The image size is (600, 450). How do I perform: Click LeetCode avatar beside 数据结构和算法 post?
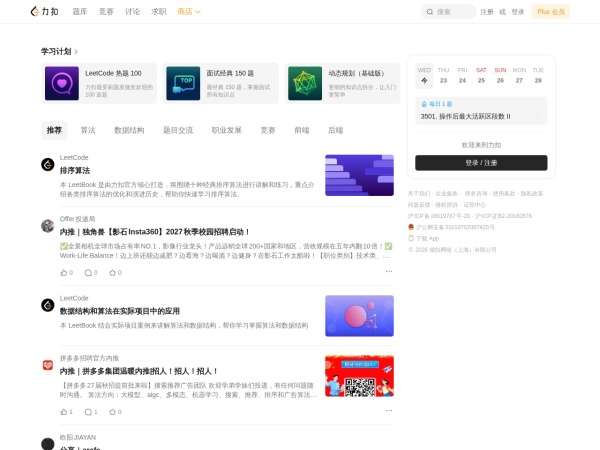pyautogui.click(x=48, y=305)
